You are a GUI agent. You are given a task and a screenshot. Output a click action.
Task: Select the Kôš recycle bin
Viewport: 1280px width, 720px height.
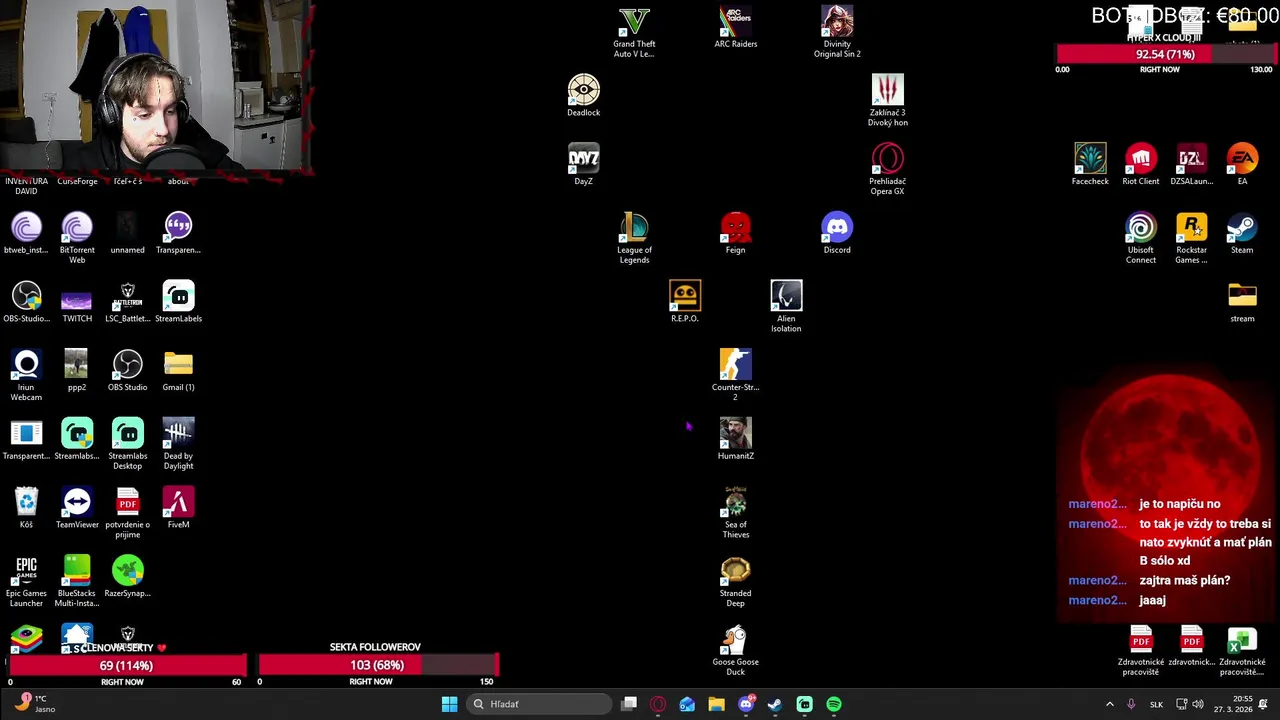(x=26, y=509)
